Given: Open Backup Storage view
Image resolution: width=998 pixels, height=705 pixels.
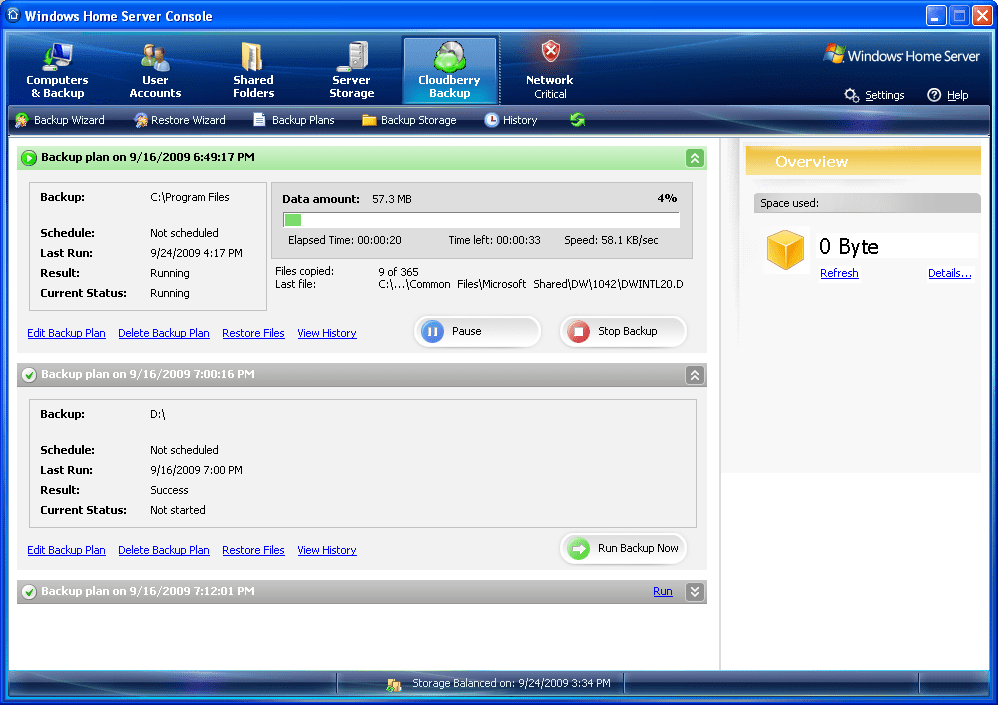Looking at the screenshot, I should pyautogui.click(x=409, y=120).
